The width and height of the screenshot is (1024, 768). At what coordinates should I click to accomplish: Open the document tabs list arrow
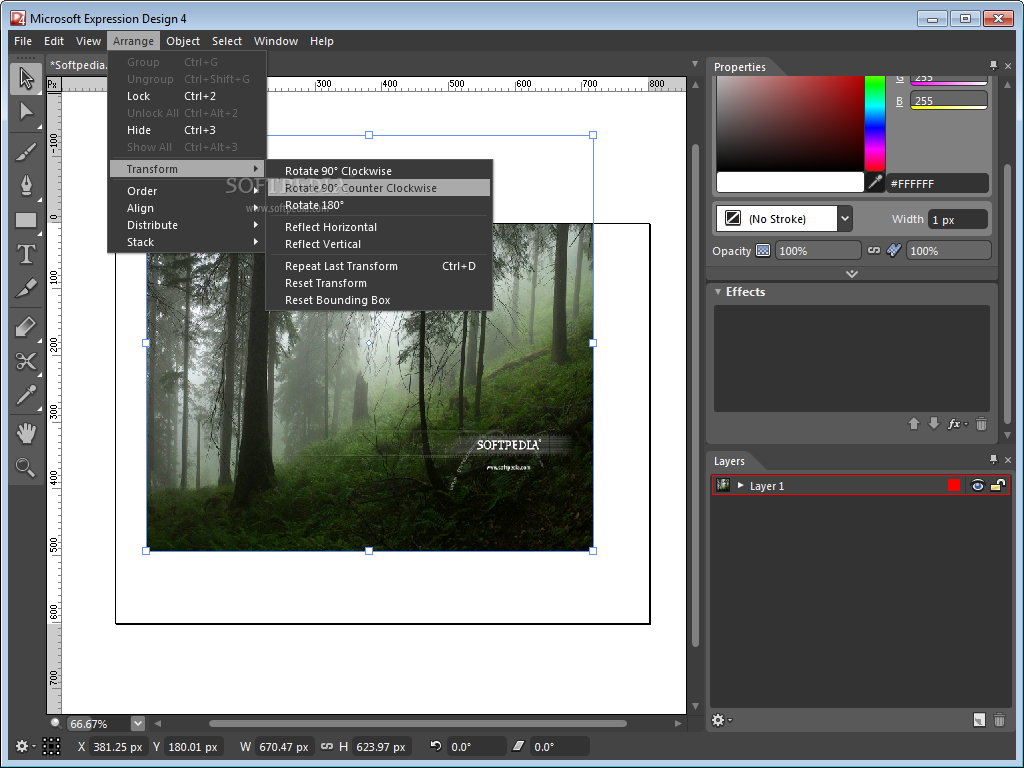(x=695, y=64)
